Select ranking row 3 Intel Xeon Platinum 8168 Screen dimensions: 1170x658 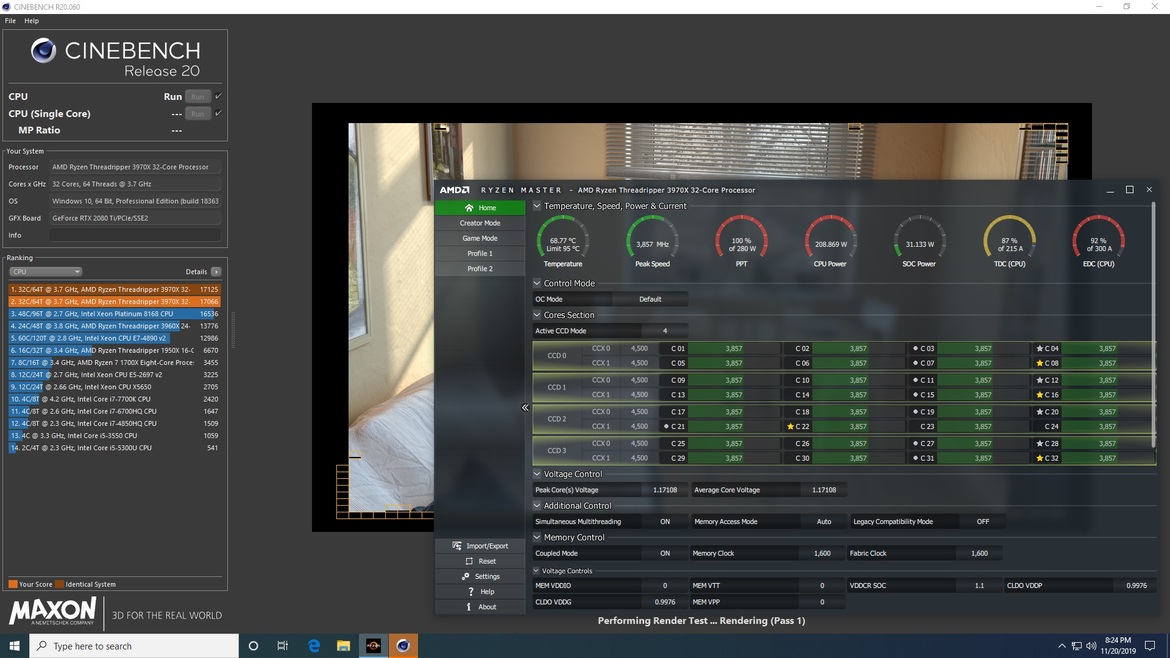[114, 314]
